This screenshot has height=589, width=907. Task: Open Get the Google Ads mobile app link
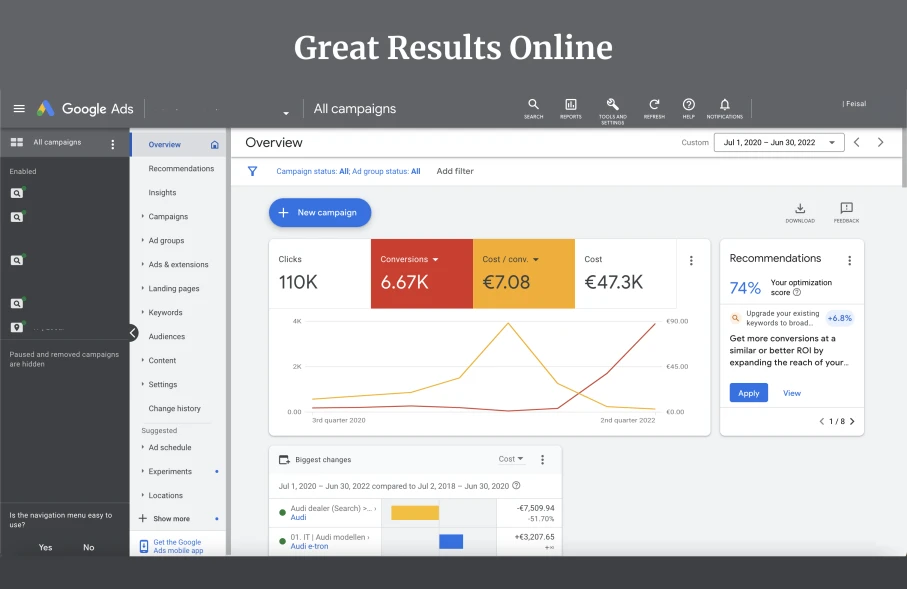tap(178, 546)
